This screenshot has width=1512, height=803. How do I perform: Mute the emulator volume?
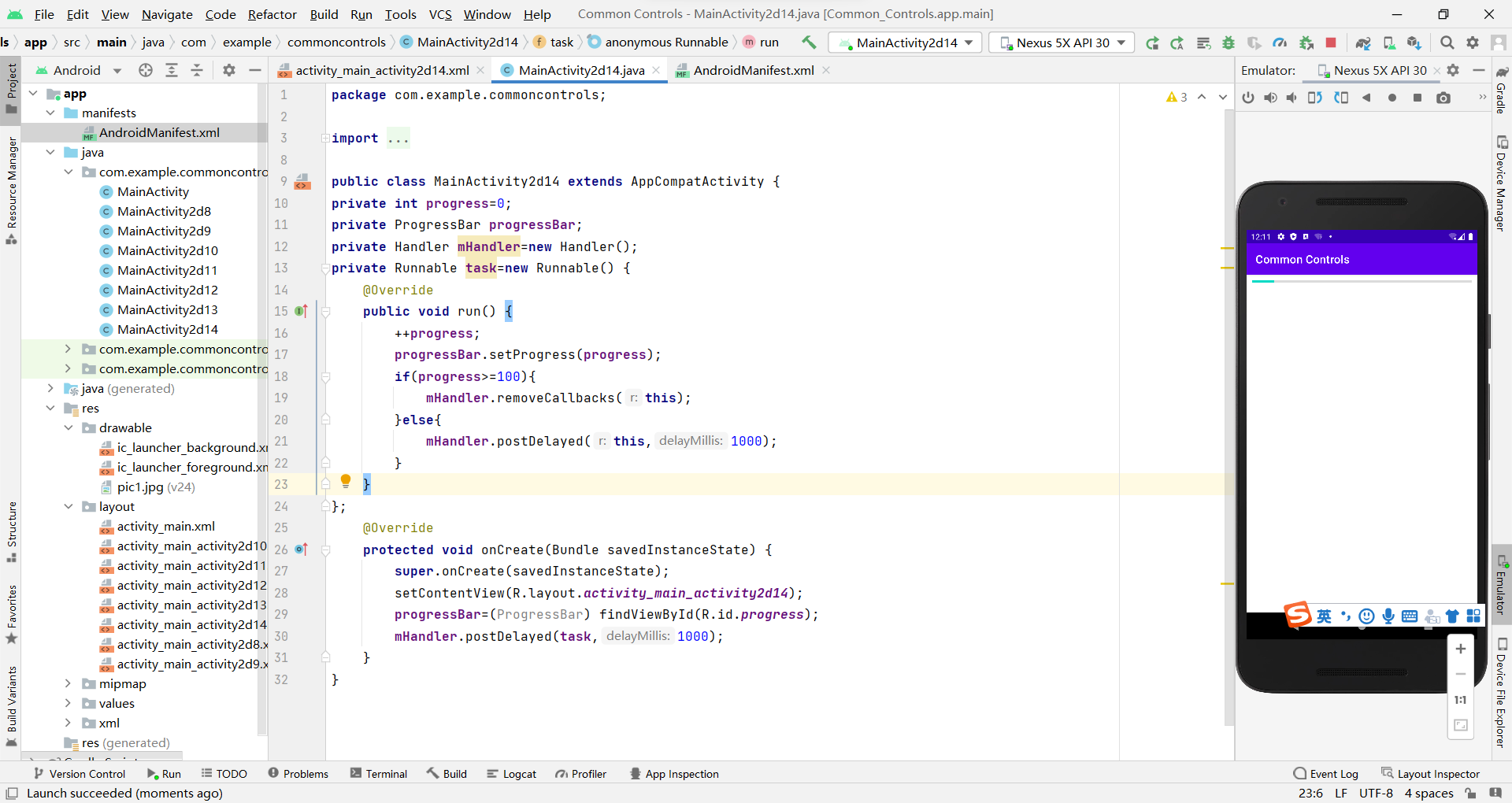point(1291,98)
